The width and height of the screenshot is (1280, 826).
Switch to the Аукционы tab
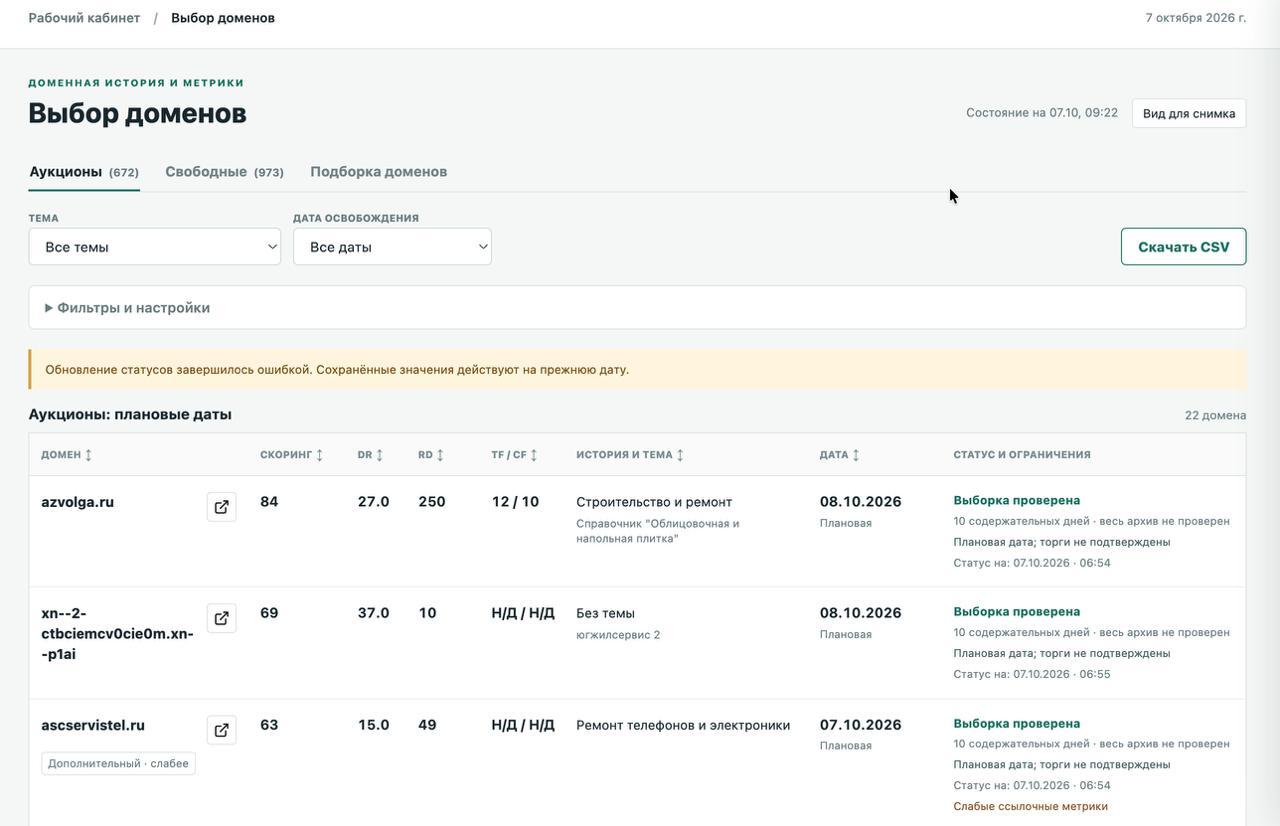[x=84, y=172]
